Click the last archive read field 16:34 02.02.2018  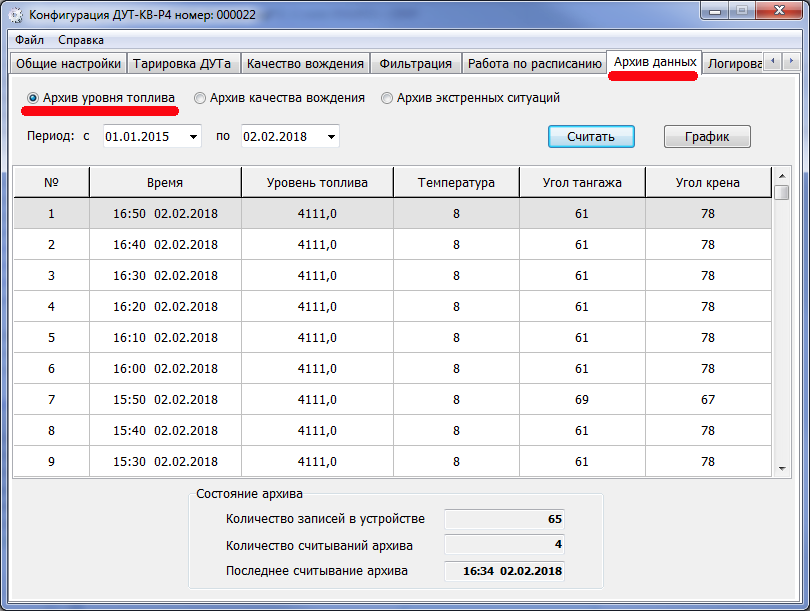click(504, 571)
